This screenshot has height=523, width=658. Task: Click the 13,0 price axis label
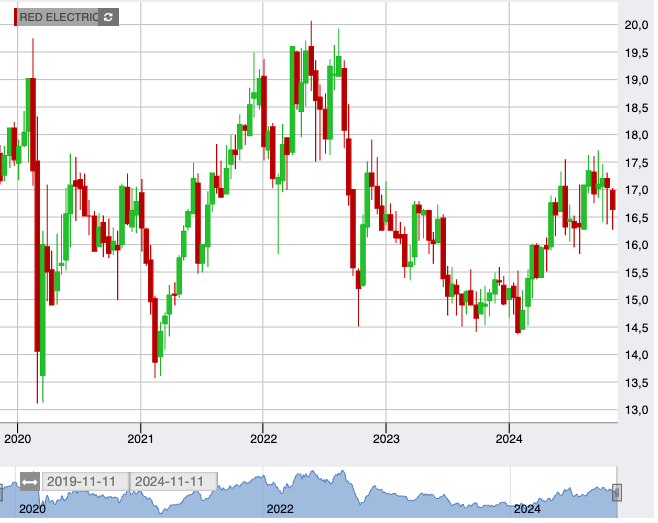pos(636,410)
